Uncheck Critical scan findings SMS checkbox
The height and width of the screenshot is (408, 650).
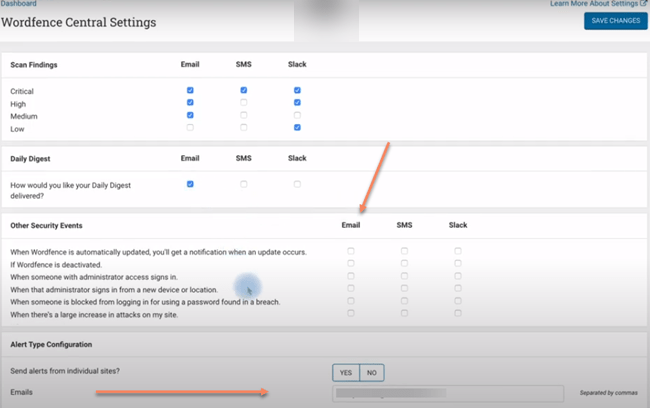point(244,90)
